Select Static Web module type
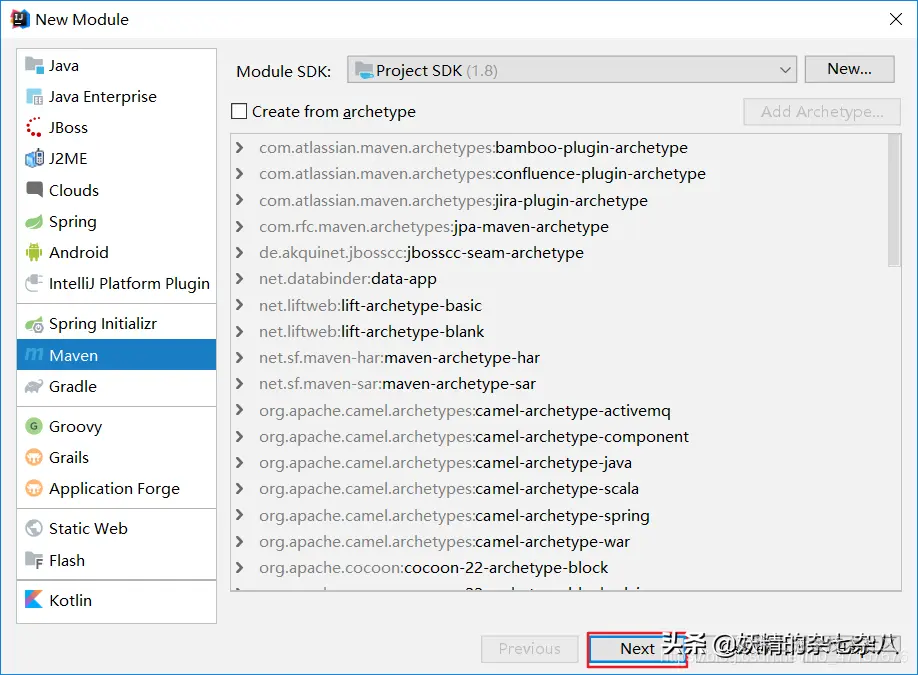 tap(117, 529)
